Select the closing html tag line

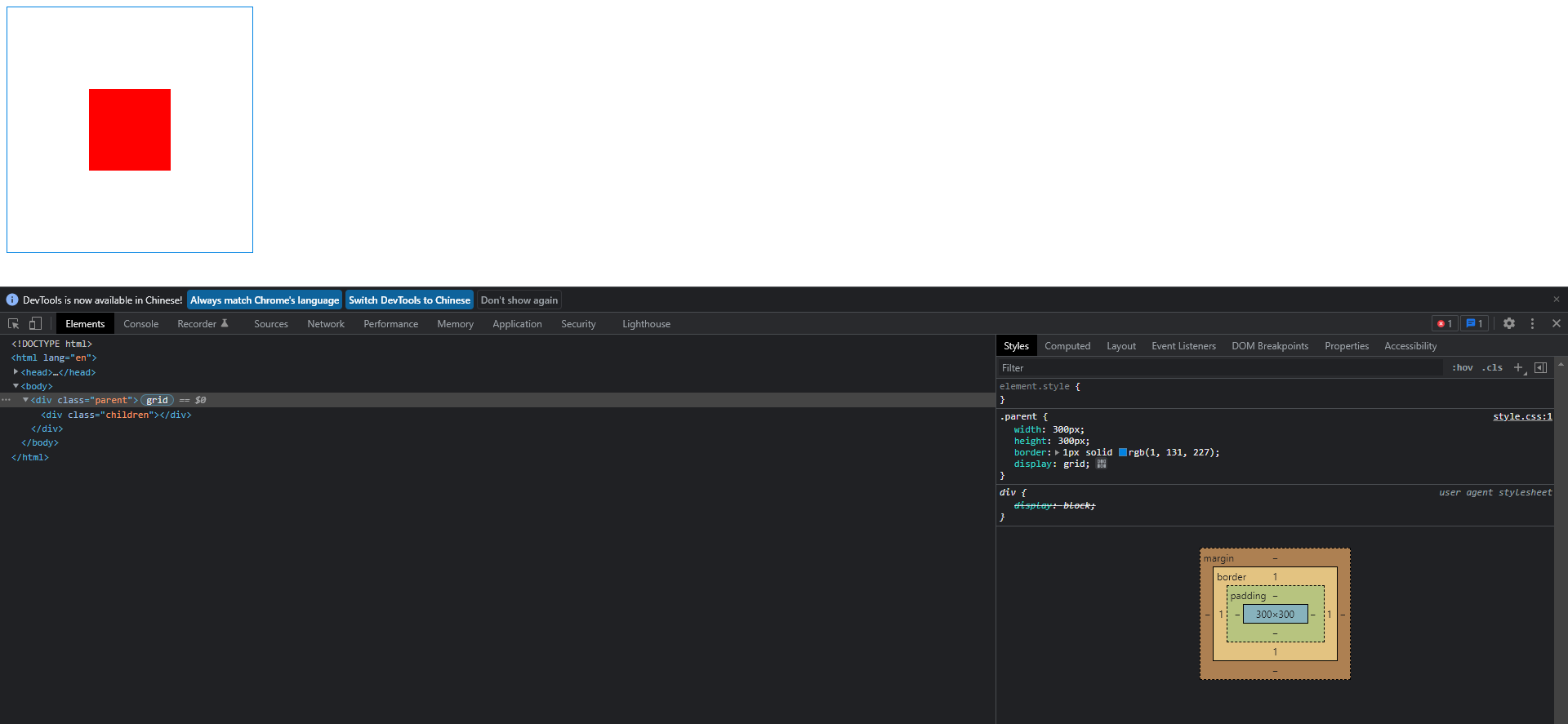tap(30, 457)
